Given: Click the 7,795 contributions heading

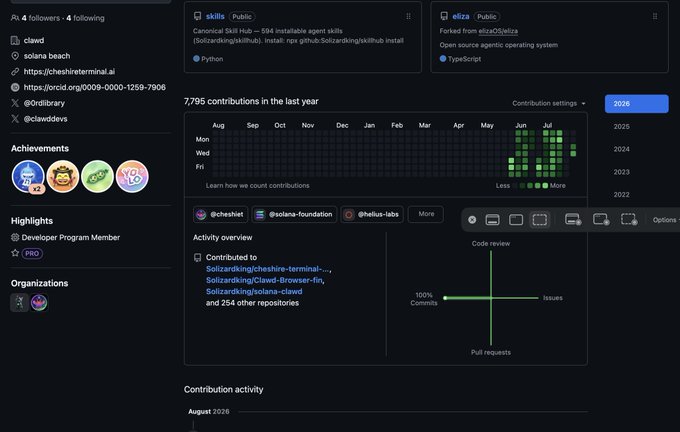Looking at the screenshot, I should click(x=251, y=101).
